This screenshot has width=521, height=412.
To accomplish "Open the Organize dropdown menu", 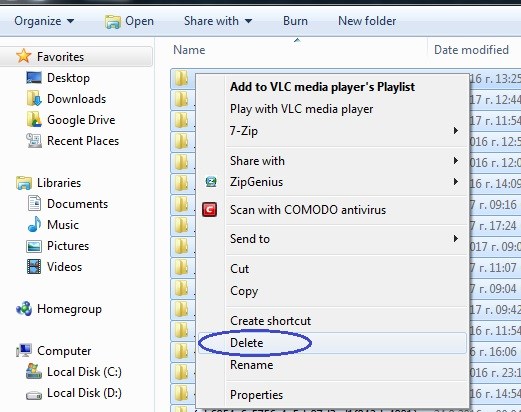I will [x=44, y=21].
